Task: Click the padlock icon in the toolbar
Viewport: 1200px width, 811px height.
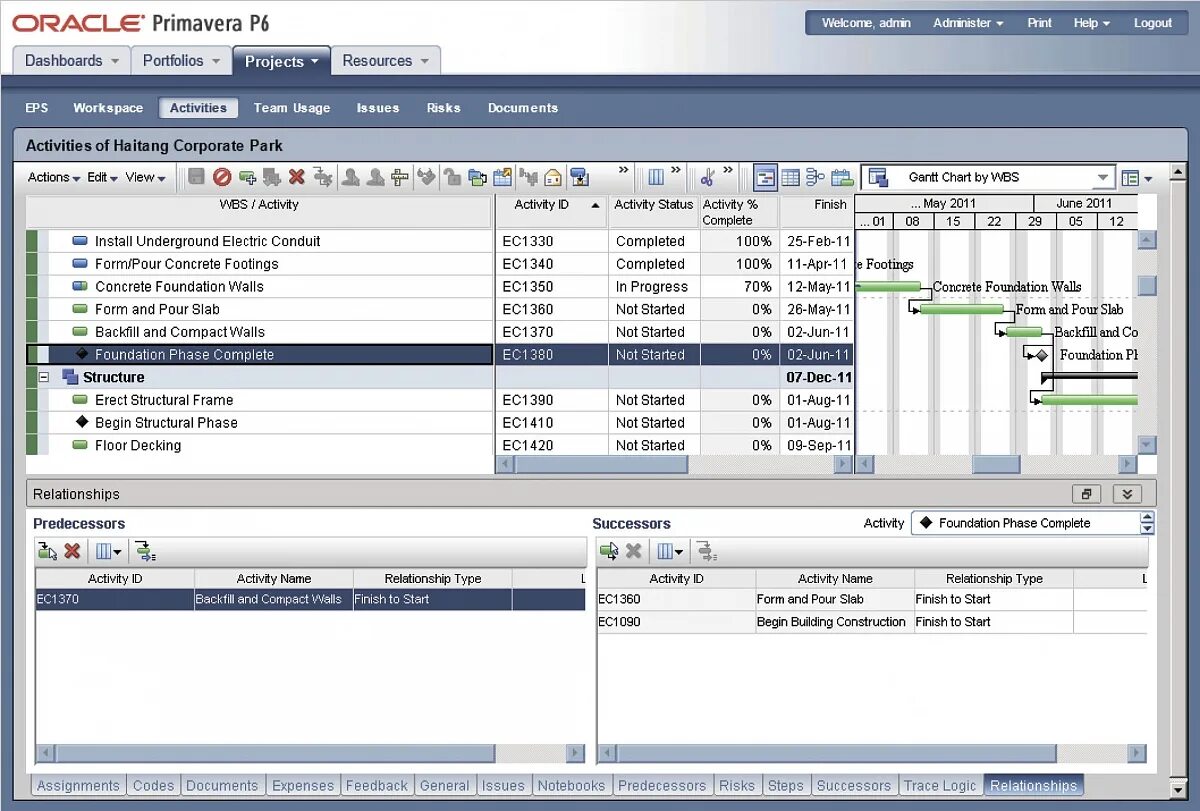Action: click(x=453, y=177)
